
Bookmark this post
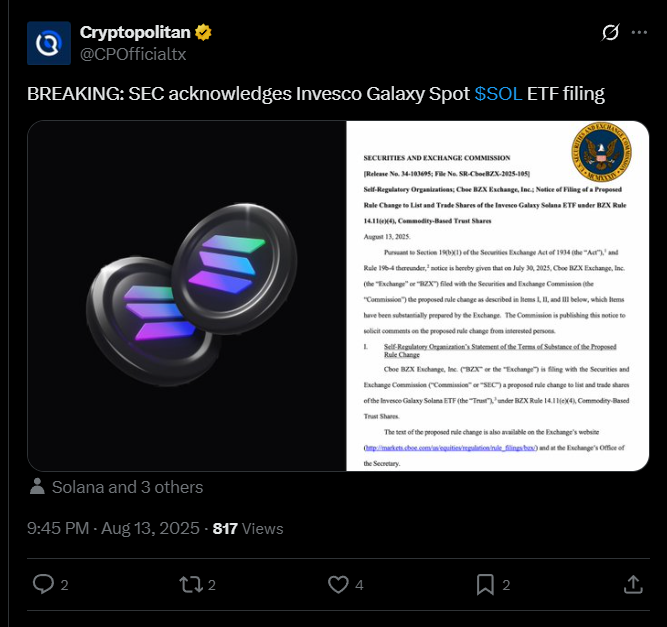pos(485,584)
